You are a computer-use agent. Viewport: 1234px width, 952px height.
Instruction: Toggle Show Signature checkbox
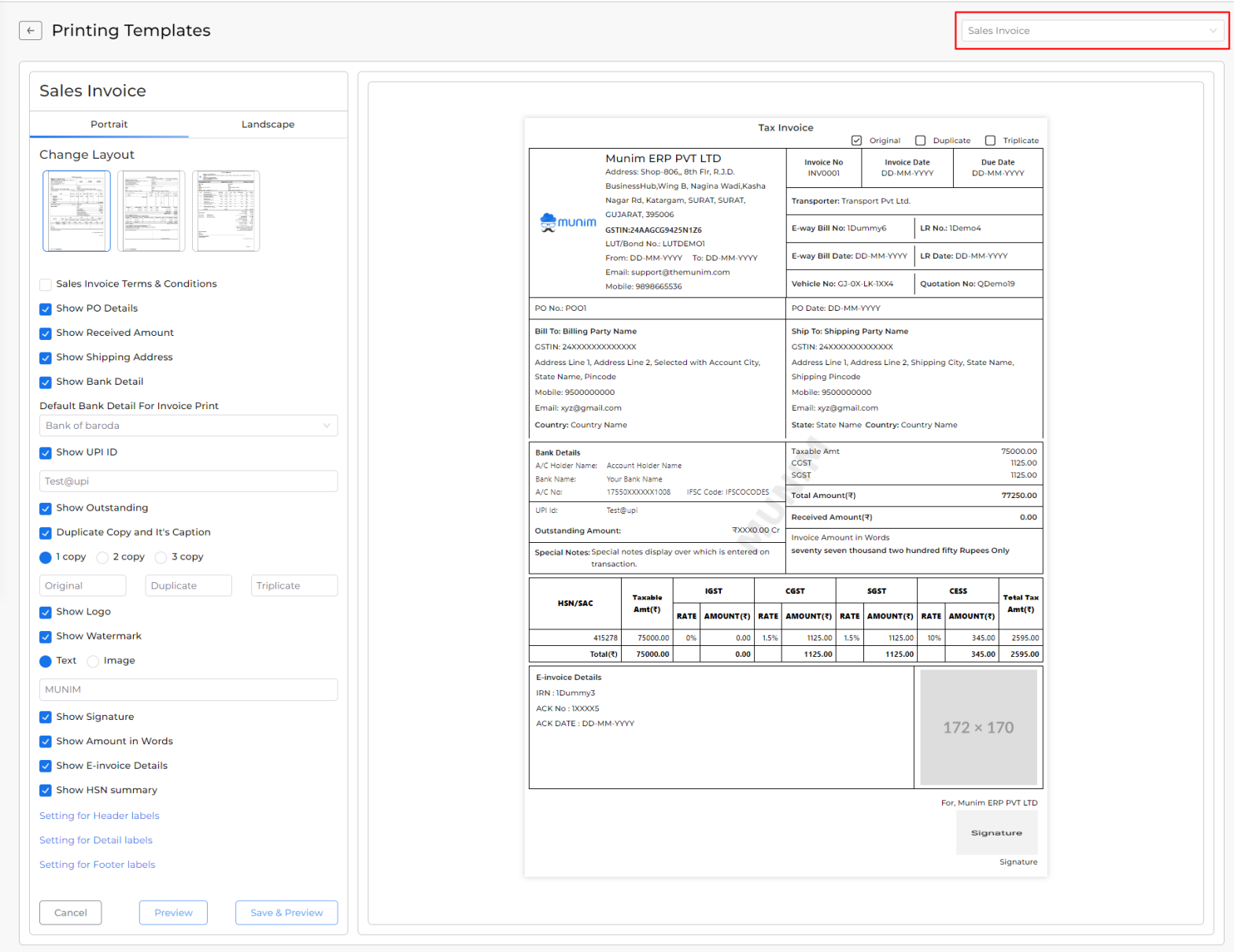46,718
